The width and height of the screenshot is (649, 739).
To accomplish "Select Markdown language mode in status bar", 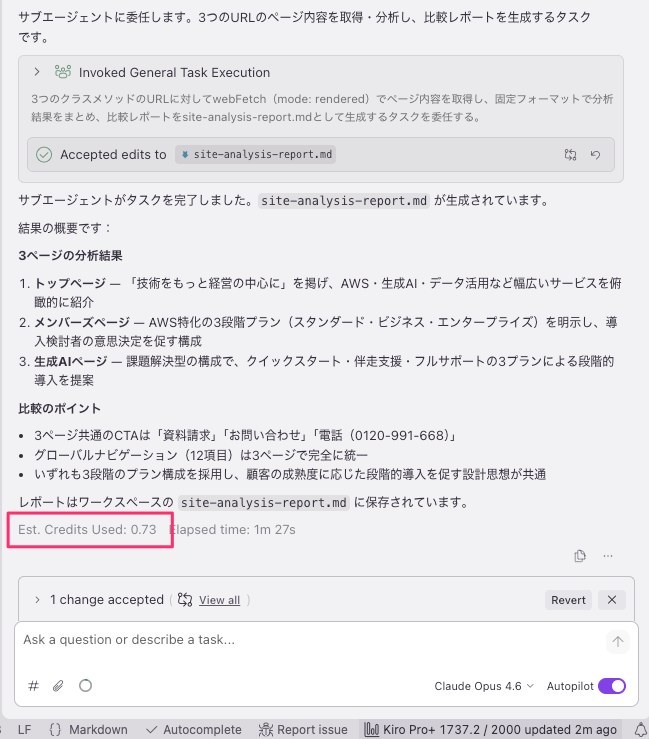I will pos(89,730).
